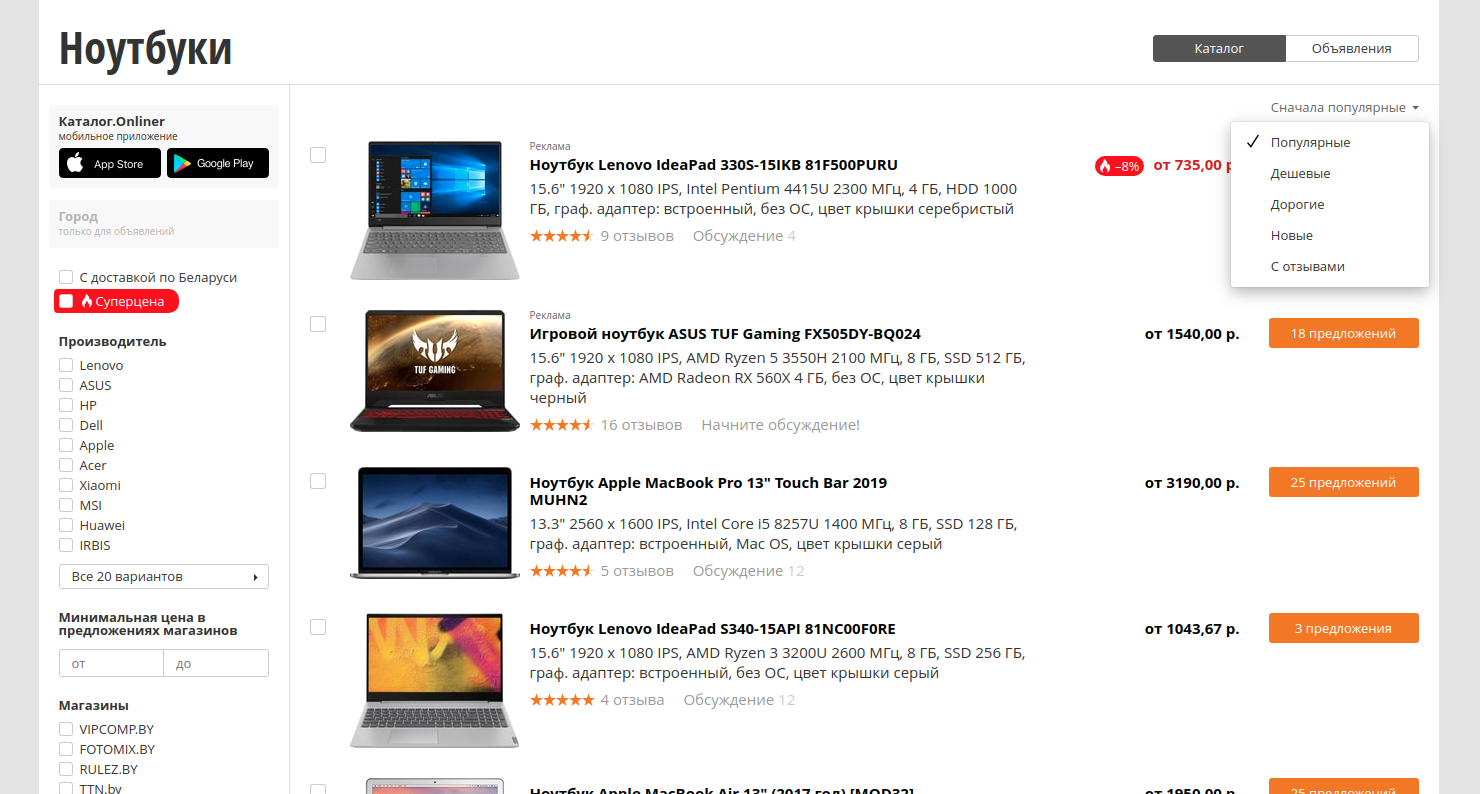
Task: Check the Xiaomi manufacturer filter
Action: pyautogui.click(x=66, y=485)
